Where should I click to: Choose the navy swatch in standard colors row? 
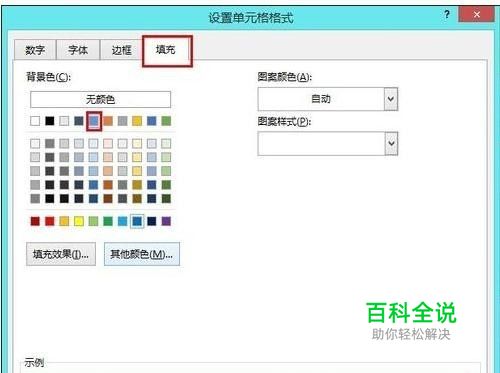click(x=151, y=221)
